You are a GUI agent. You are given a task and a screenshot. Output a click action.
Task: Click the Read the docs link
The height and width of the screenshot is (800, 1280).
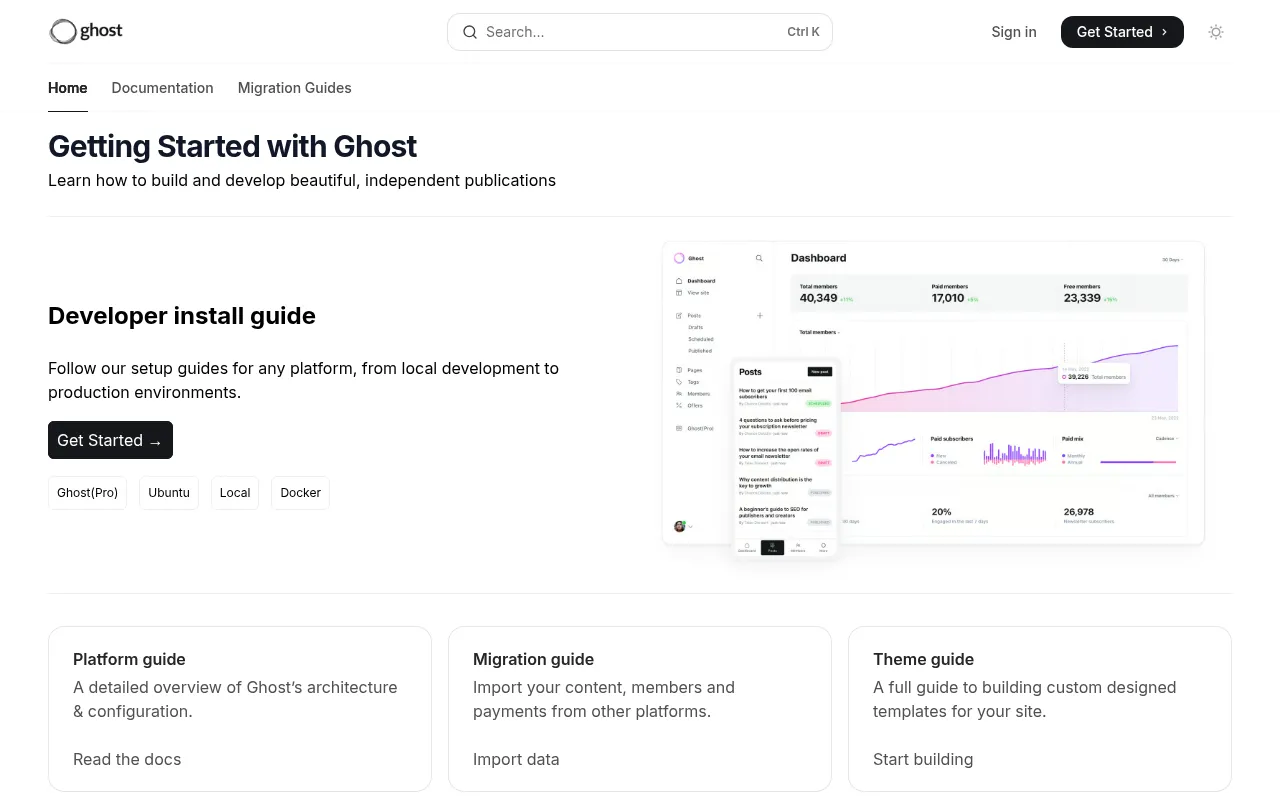tap(127, 759)
